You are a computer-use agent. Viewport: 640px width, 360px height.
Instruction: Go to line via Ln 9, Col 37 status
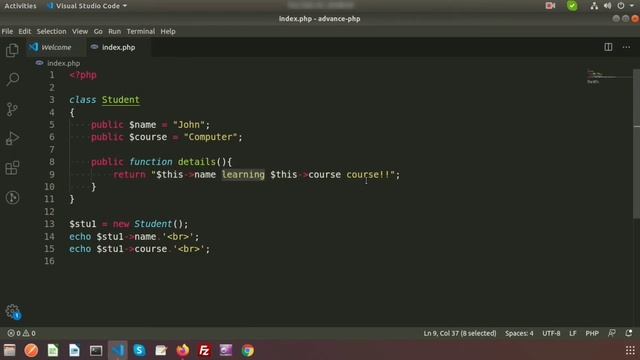coord(460,333)
